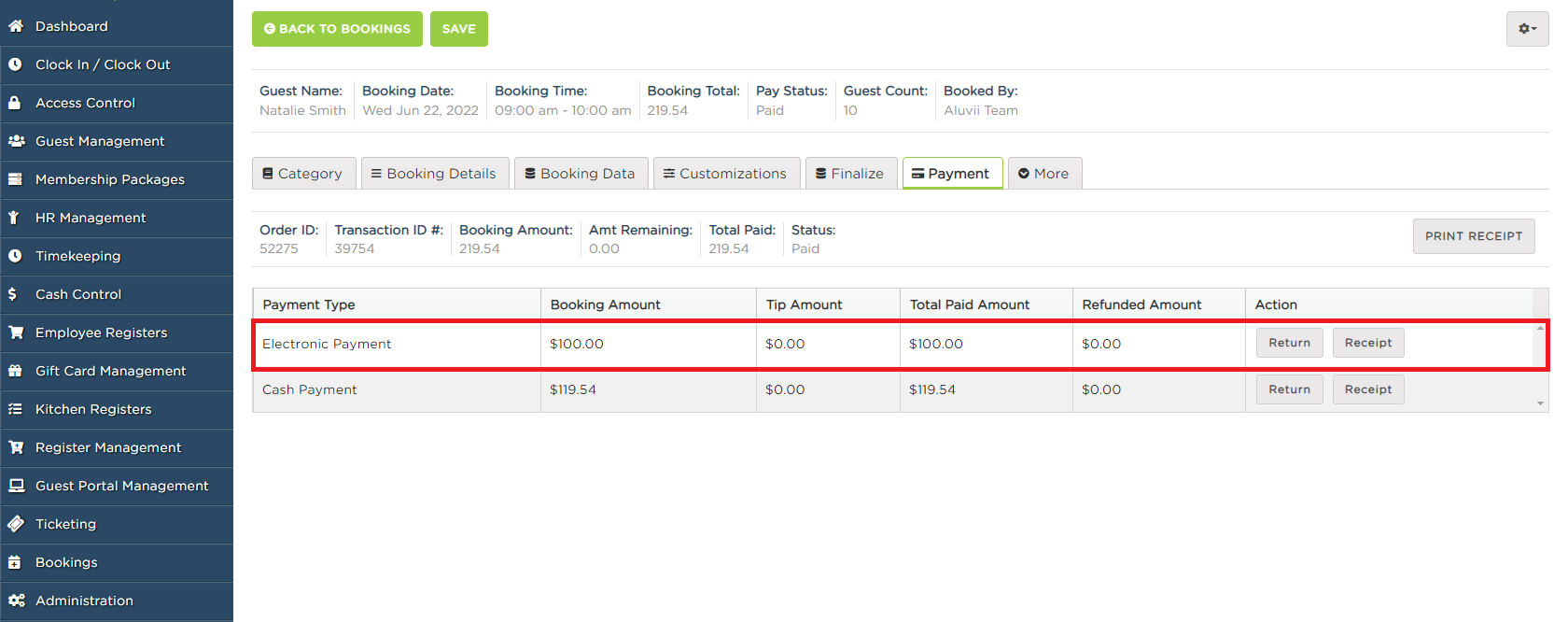The image size is (1568, 622).
Task: Open Guest Management section
Action: pos(117,141)
